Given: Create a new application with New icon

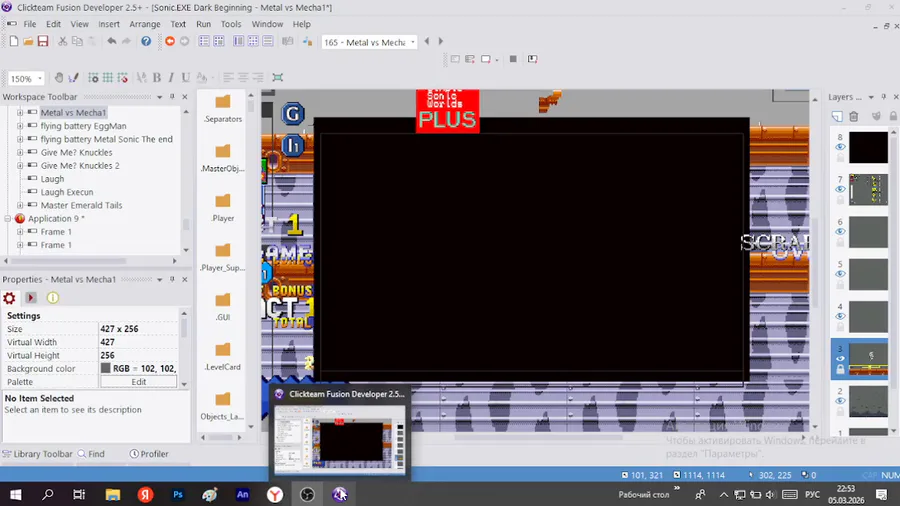Looking at the screenshot, I should coord(14,41).
